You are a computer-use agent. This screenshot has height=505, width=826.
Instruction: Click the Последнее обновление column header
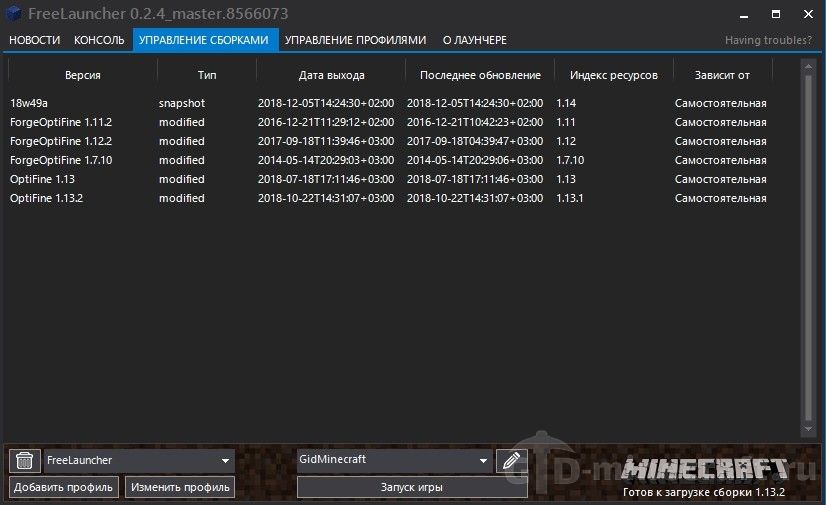pos(480,75)
